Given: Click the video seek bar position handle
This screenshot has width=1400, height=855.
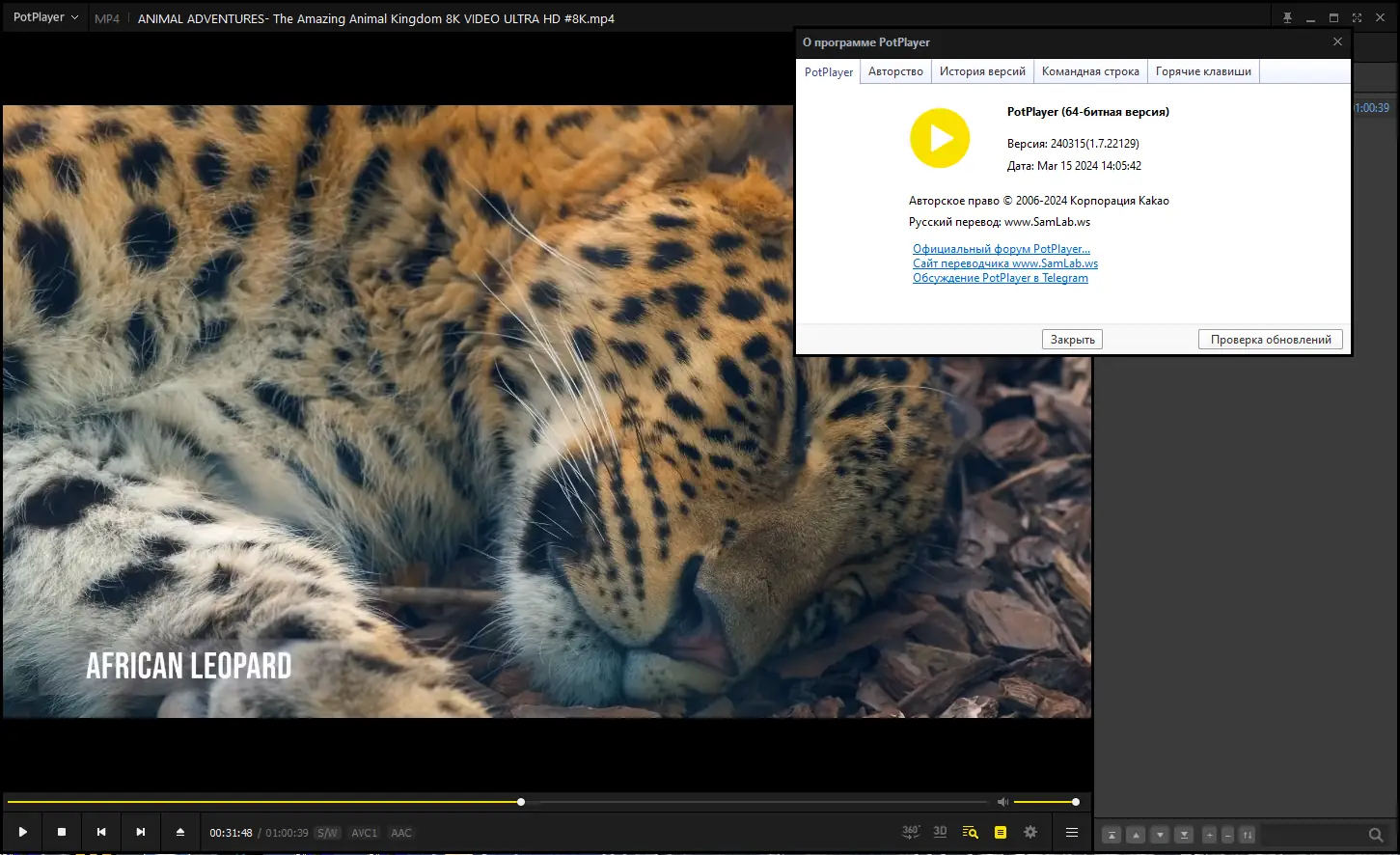Looking at the screenshot, I should coord(521,802).
